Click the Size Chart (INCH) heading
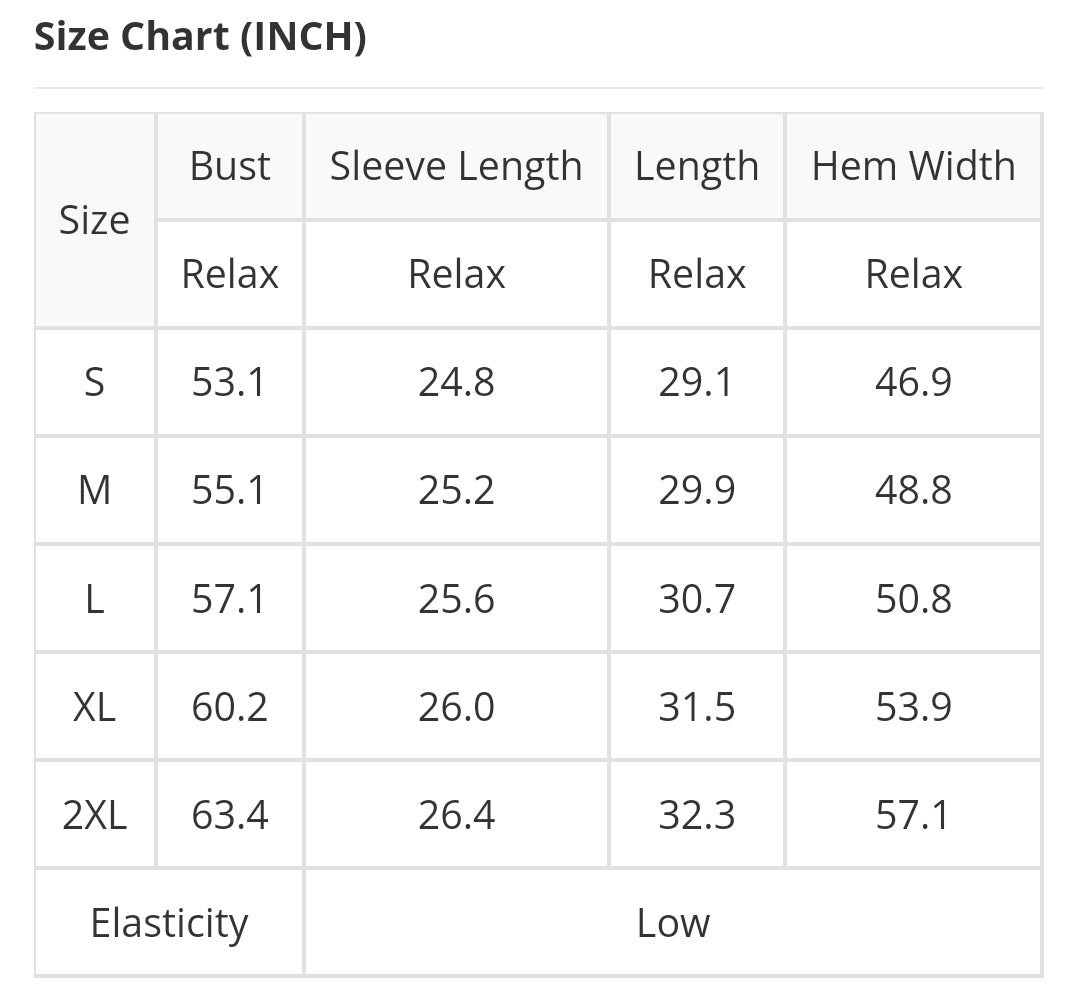Image resolution: width=1080 pixels, height=999 pixels. coord(200,36)
